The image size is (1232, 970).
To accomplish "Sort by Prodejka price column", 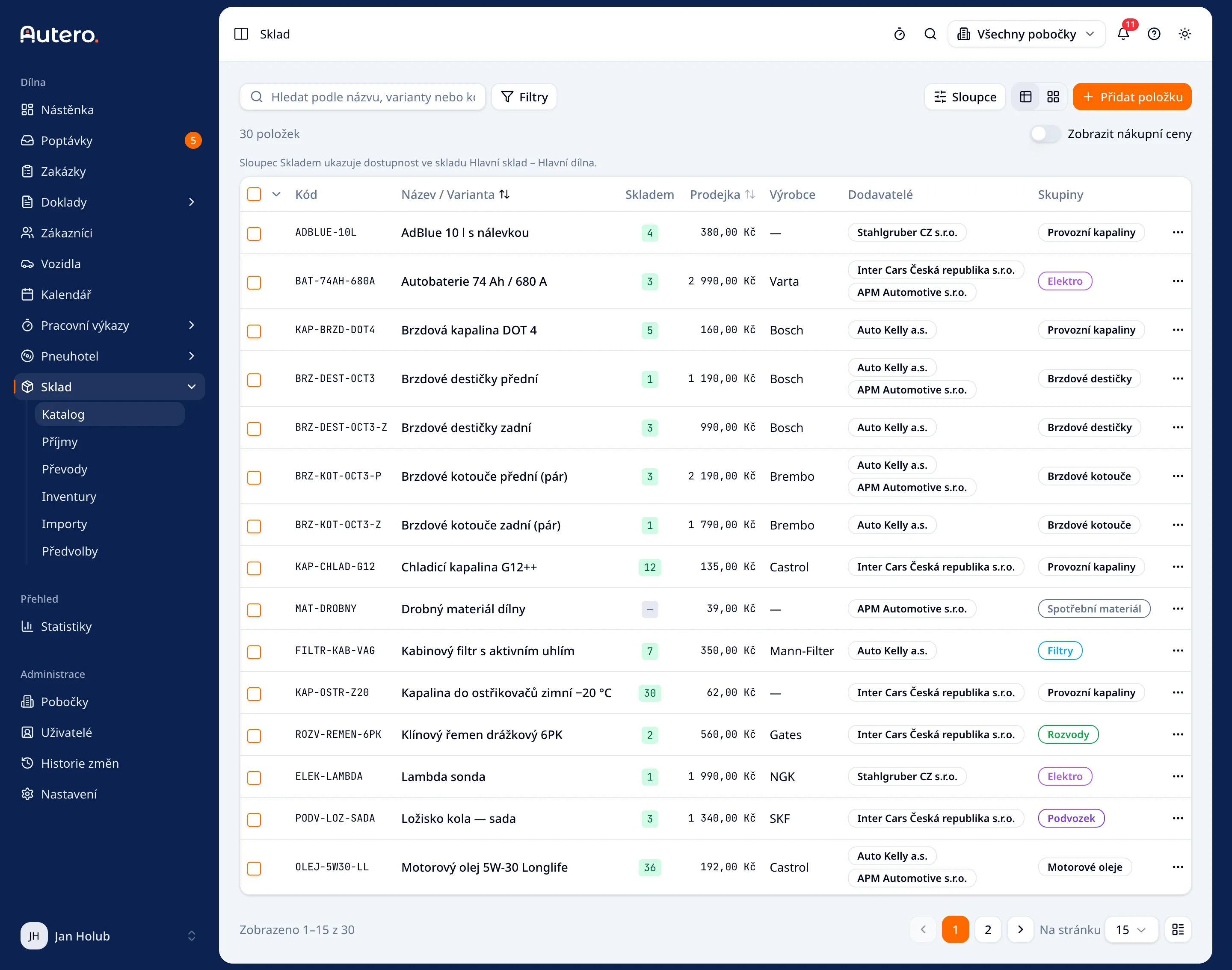I will 722,194.
